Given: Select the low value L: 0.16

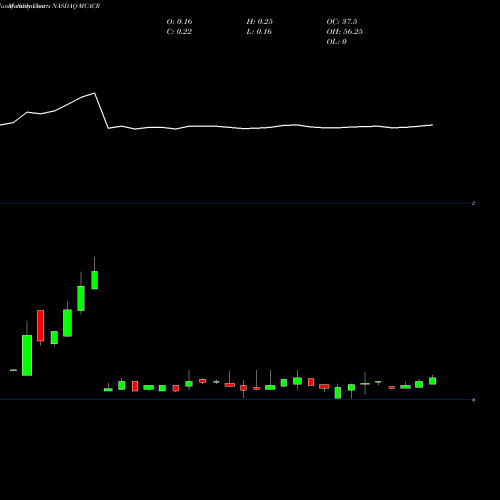Looking at the screenshot, I should pos(259,32).
